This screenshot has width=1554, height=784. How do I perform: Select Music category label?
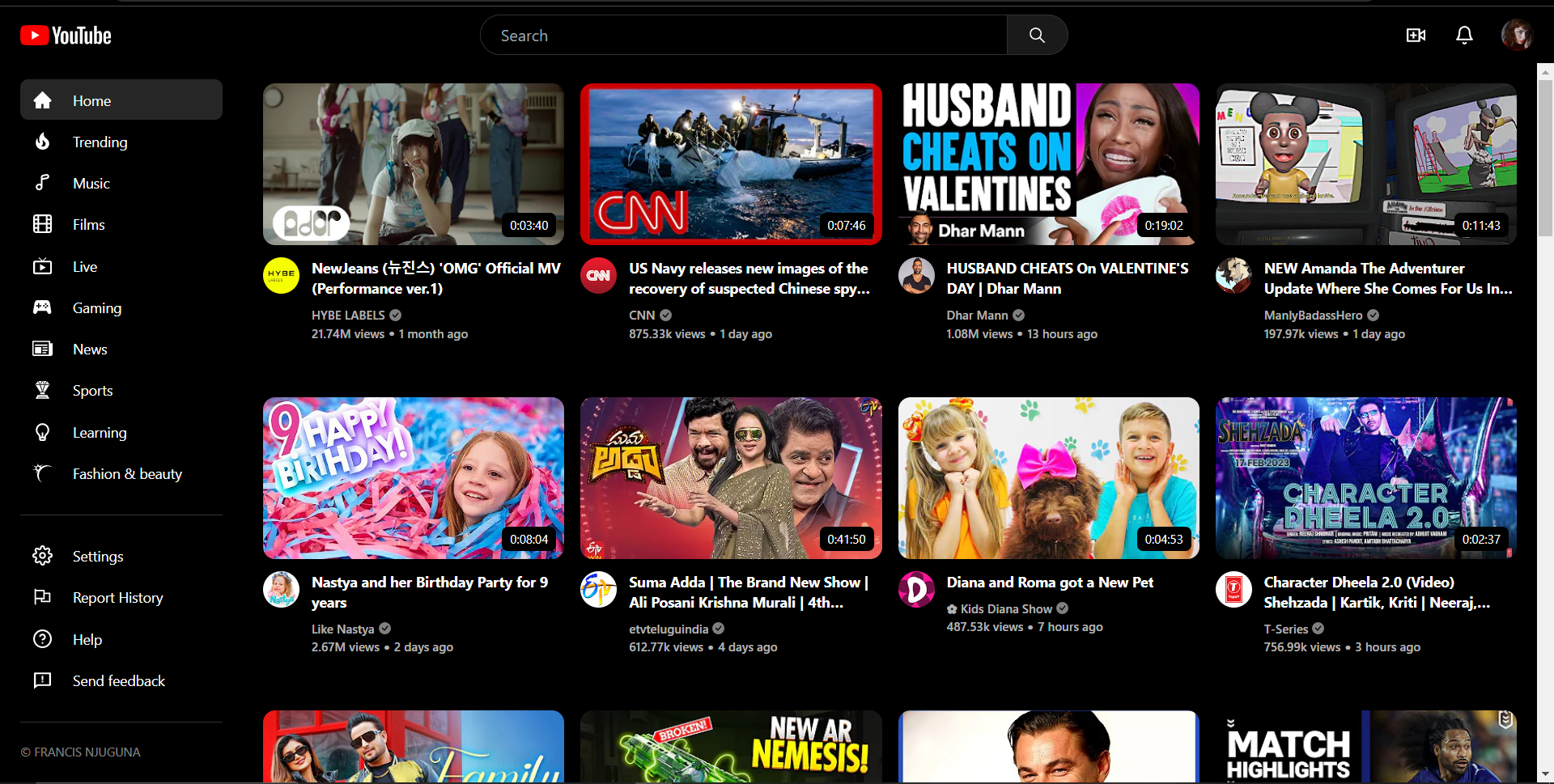(x=91, y=184)
